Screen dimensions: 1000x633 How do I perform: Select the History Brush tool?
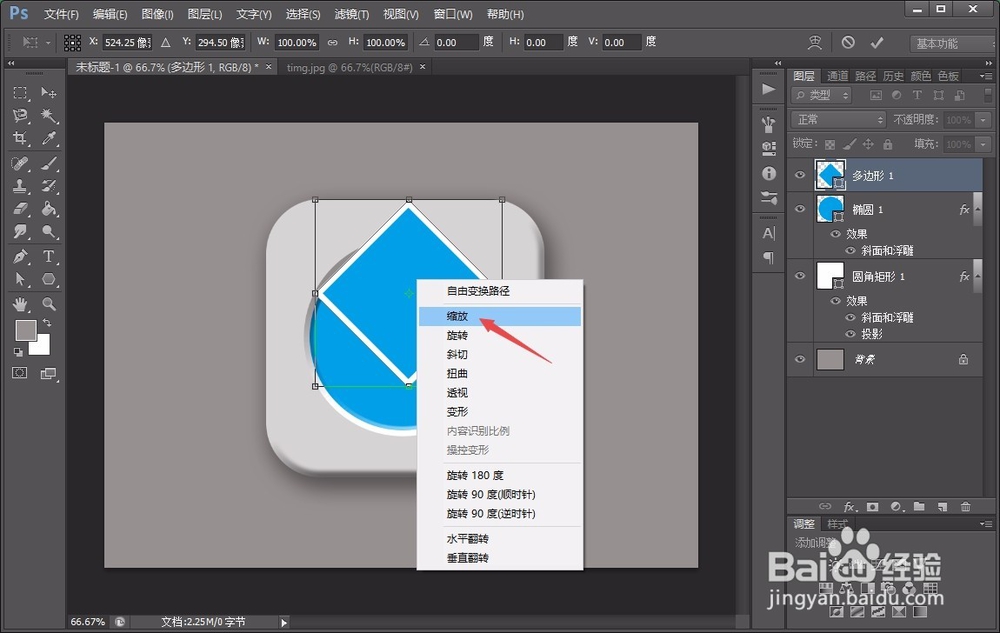click(48, 186)
